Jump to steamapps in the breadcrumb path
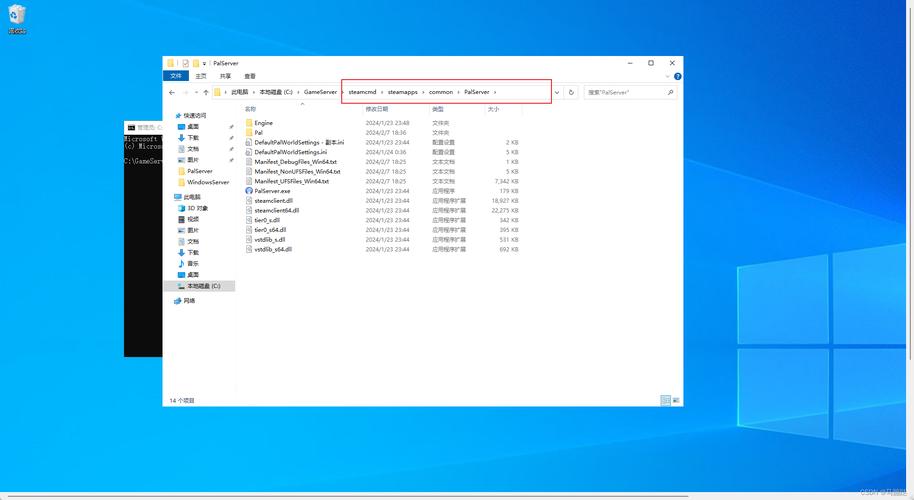 (403, 92)
